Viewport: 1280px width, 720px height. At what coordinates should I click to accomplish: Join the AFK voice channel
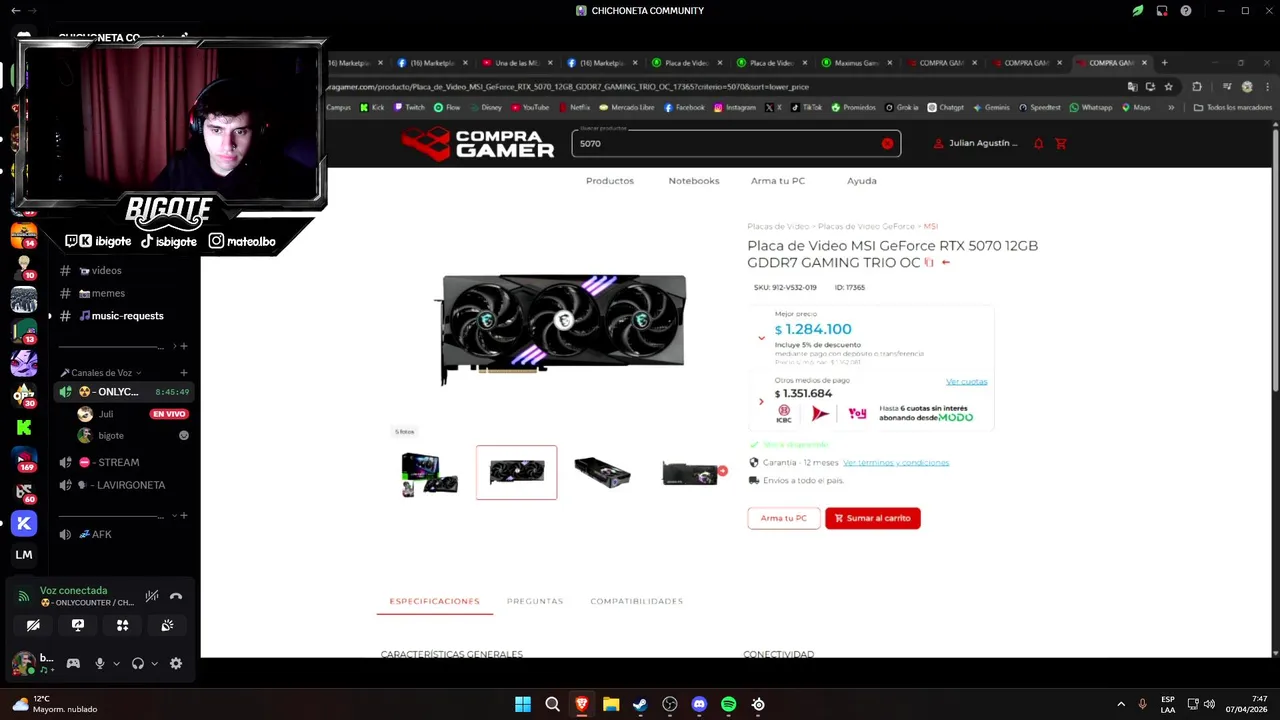(x=101, y=534)
